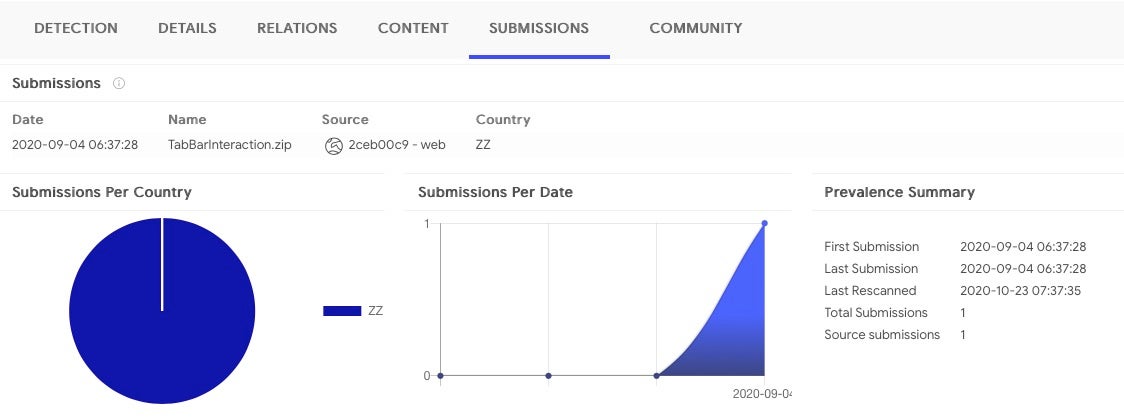This screenshot has width=1124, height=419.
Task: Click the ZZ legend color swatch
Action: pos(342,311)
